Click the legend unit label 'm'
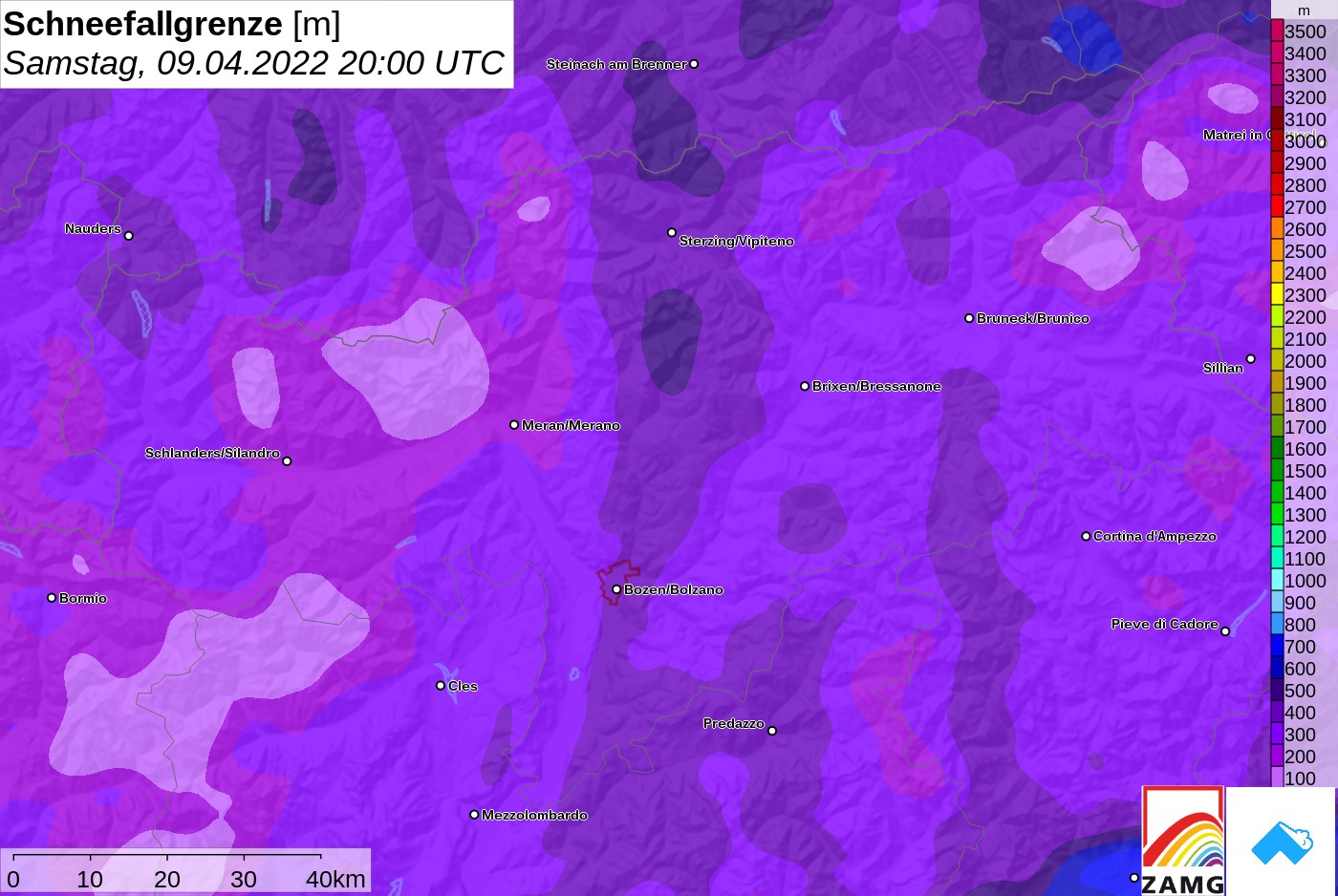 click(1305, 11)
